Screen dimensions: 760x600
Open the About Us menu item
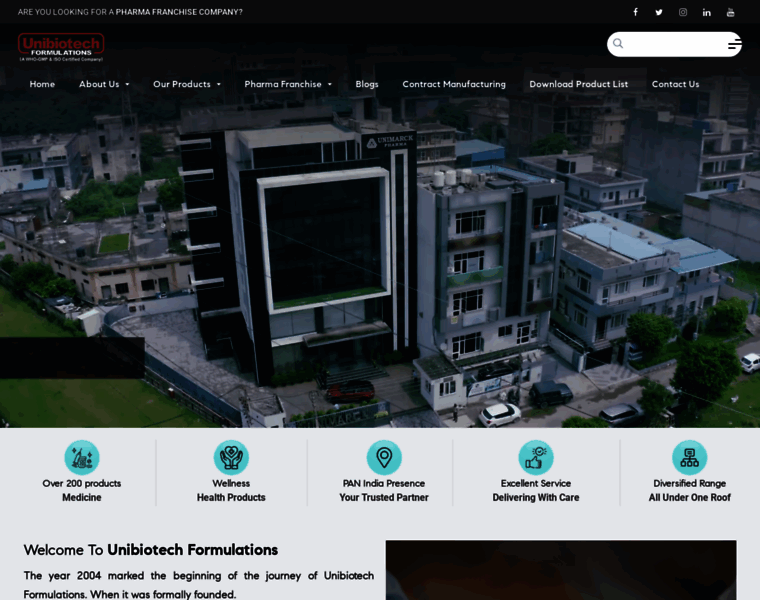99,84
